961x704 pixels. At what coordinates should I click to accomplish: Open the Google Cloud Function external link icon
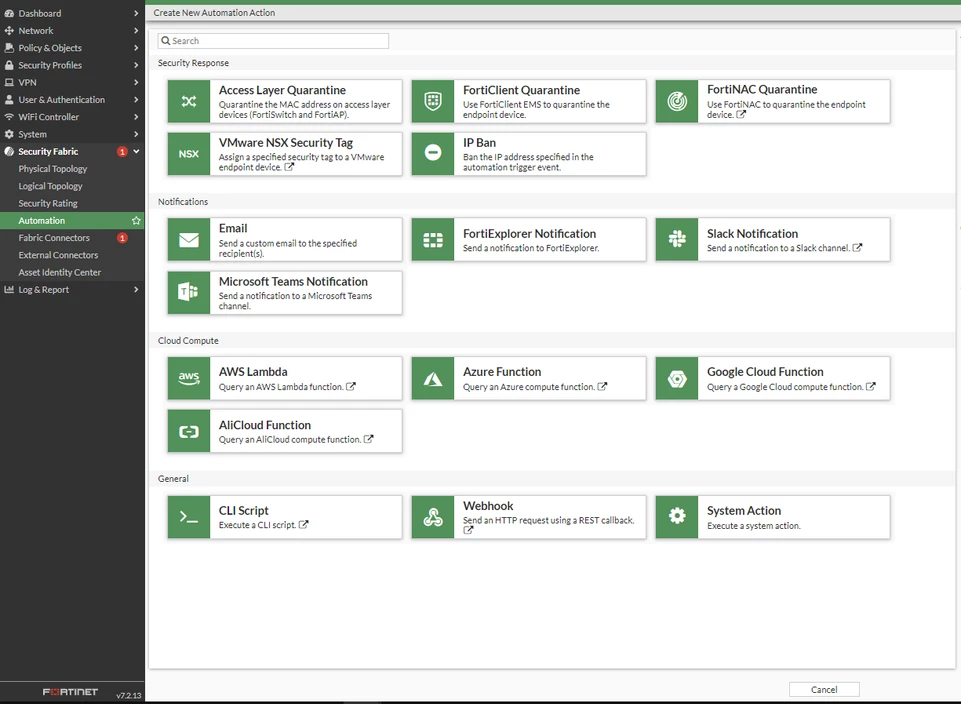pos(871,386)
